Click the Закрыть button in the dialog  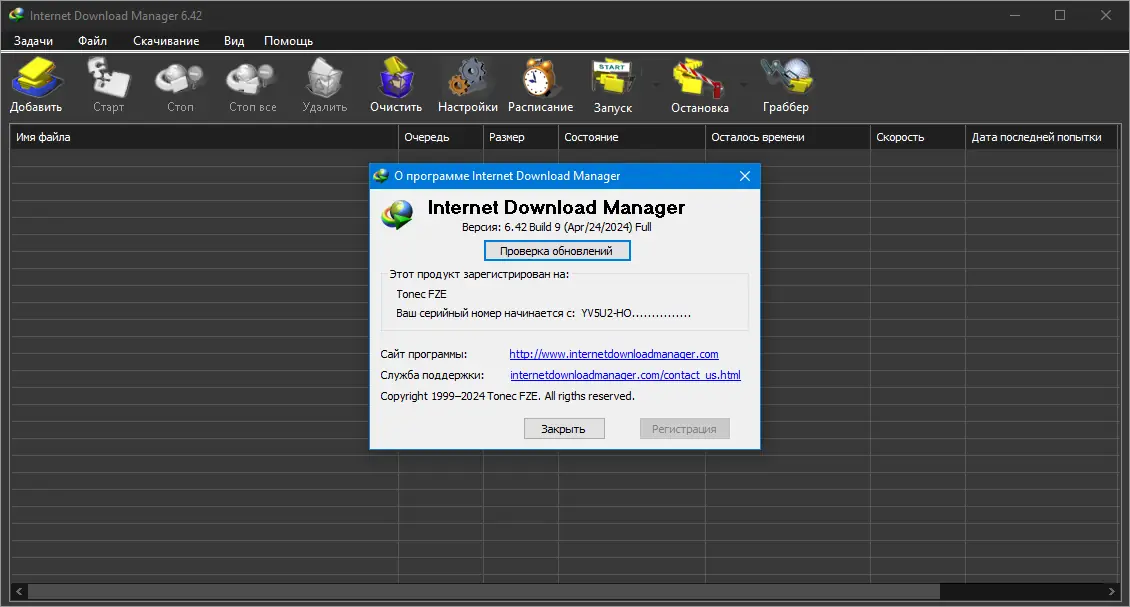click(564, 428)
